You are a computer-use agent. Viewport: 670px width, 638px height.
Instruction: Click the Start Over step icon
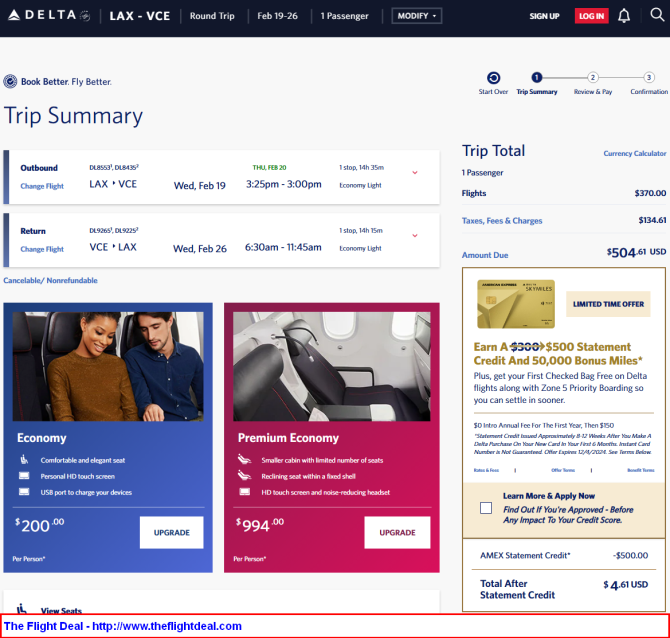(493, 78)
